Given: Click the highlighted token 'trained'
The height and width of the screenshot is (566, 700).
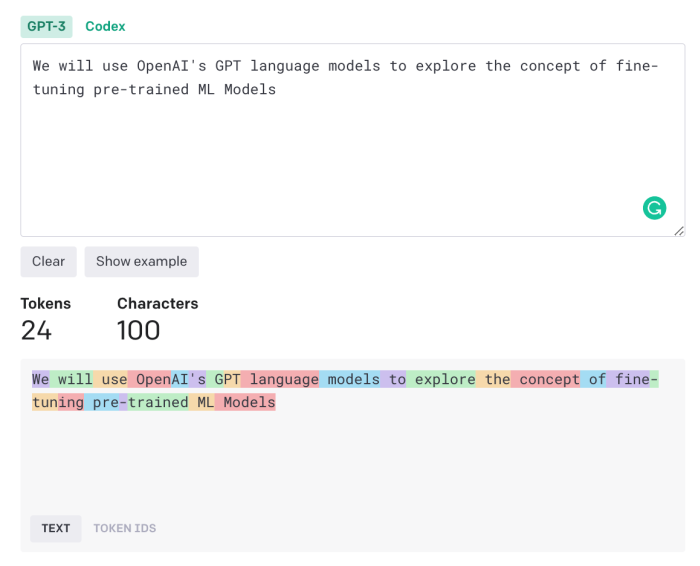Looking at the screenshot, I should (x=158, y=403).
